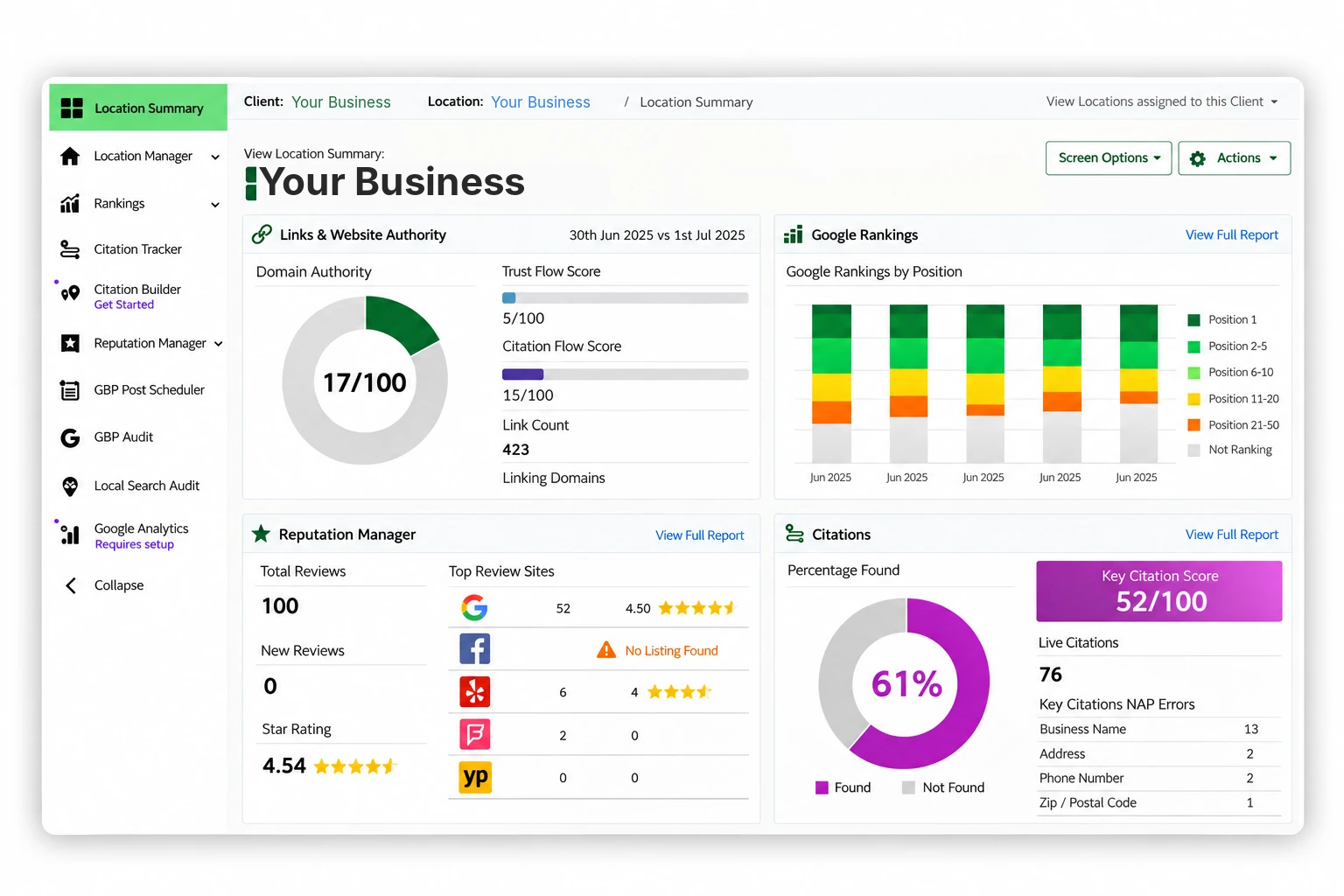Screen dimensions: 1344x896
Task: Click the Location Summary grid icon
Action: coord(72,108)
